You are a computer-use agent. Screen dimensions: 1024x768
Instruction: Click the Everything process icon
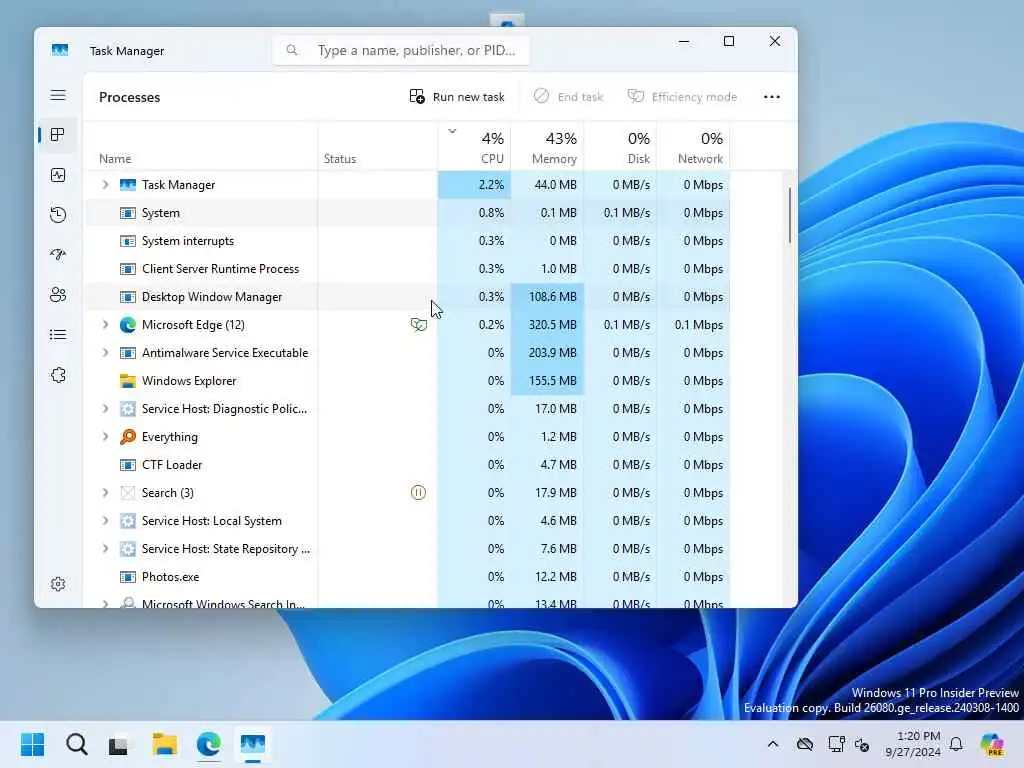pyautogui.click(x=127, y=437)
